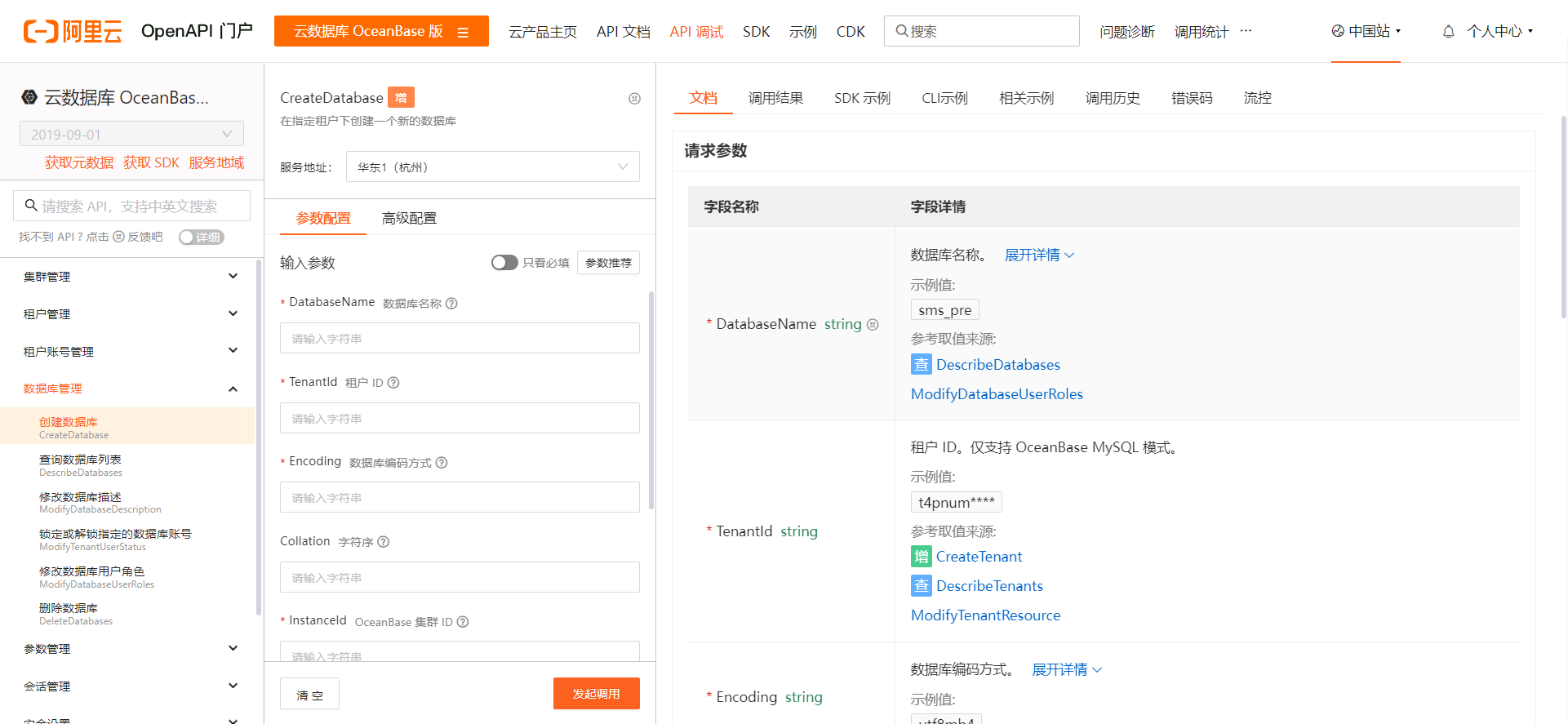Open the 中国站 site dropdown
Image resolution: width=1568 pixels, height=724 pixels.
(1366, 31)
